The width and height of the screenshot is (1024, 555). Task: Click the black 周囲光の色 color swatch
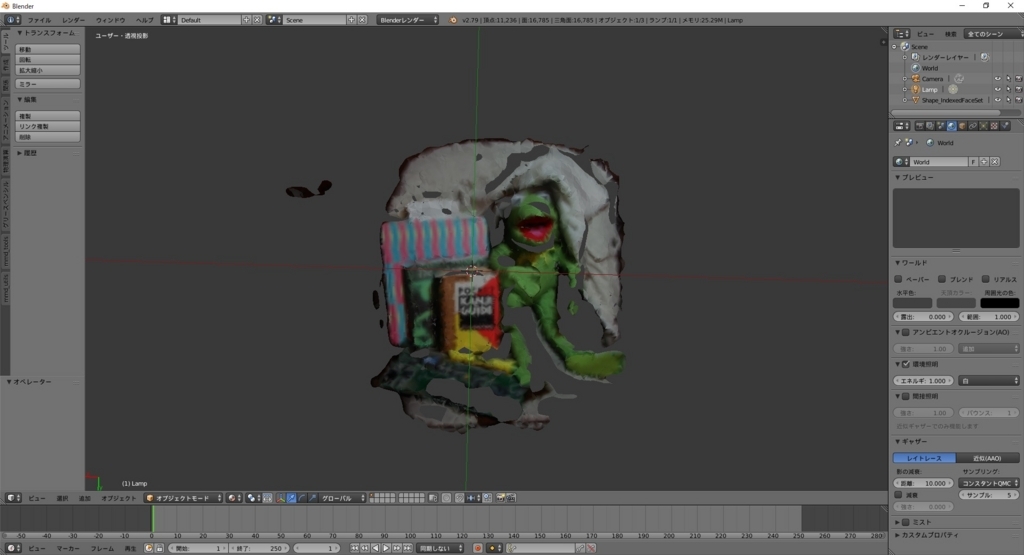pos(1000,303)
